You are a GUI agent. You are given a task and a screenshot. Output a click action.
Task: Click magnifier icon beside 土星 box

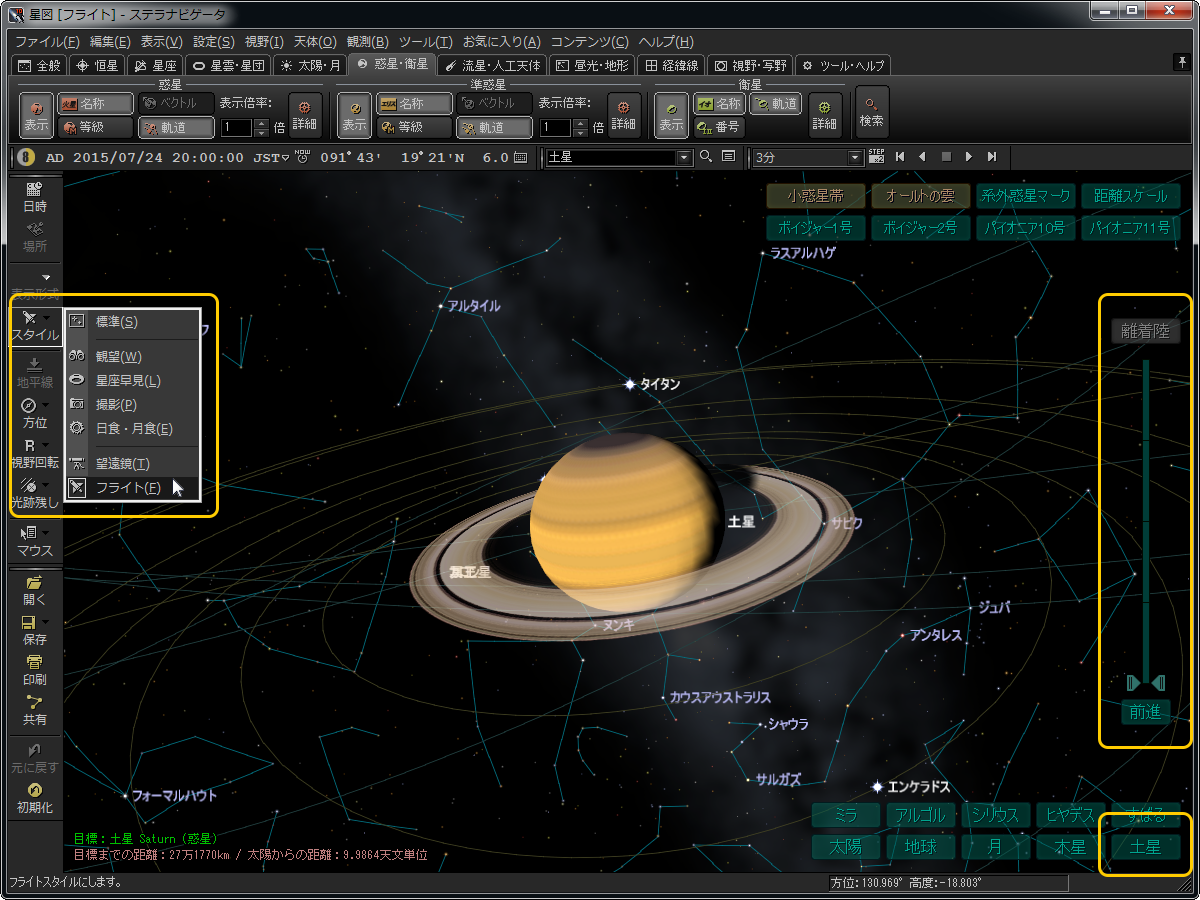coord(706,157)
